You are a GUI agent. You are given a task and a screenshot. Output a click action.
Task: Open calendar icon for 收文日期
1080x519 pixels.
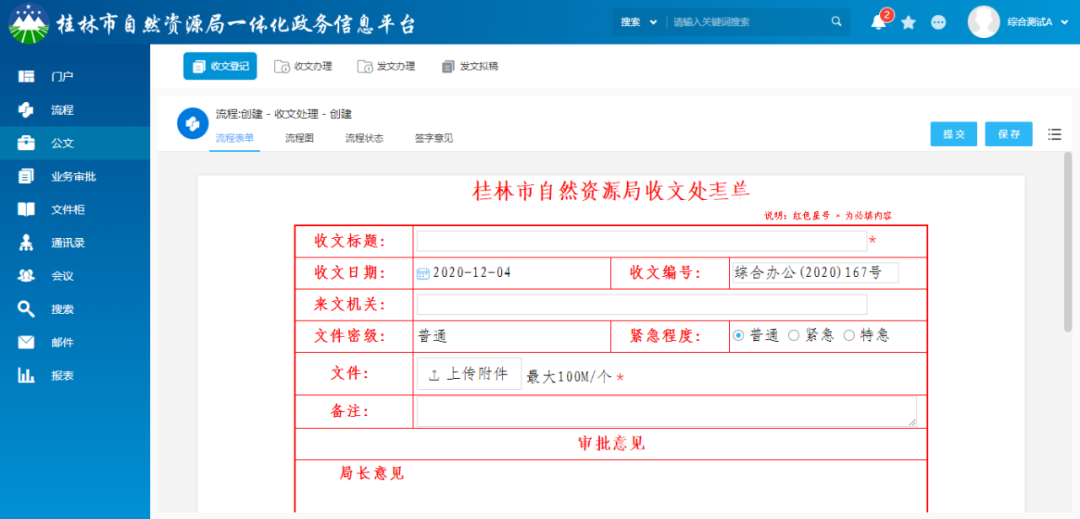point(423,273)
